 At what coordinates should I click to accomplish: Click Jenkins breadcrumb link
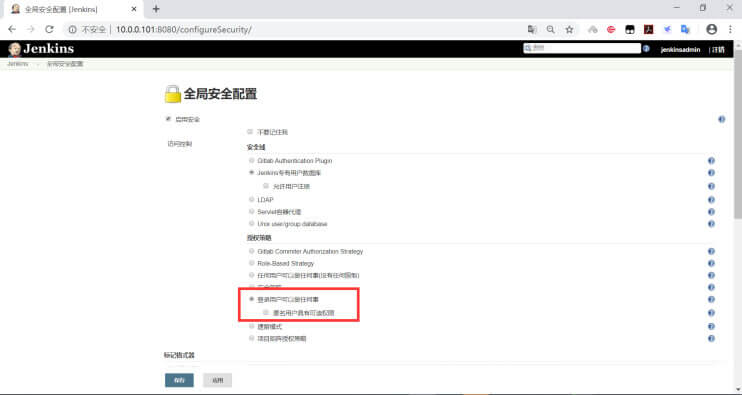(x=18, y=64)
